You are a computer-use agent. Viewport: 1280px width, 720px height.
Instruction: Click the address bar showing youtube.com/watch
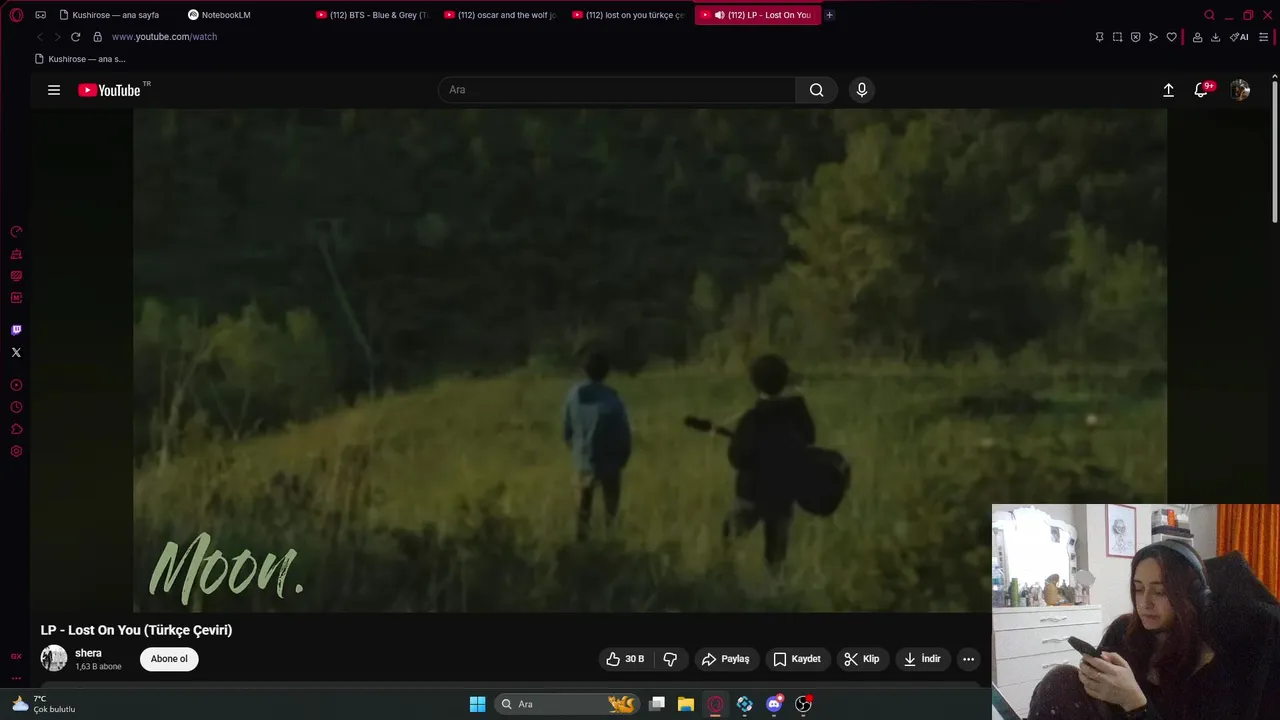pos(164,37)
